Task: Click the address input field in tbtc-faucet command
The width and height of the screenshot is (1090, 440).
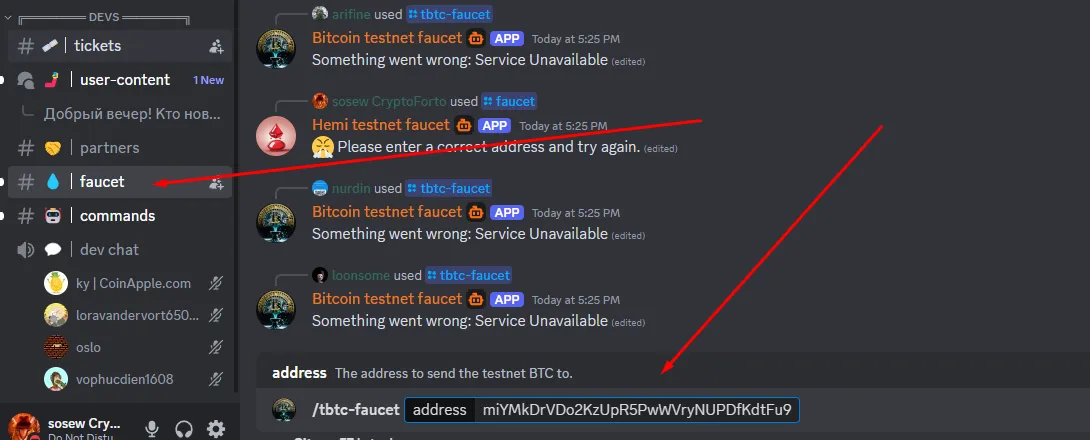Action: (x=602, y=409)
